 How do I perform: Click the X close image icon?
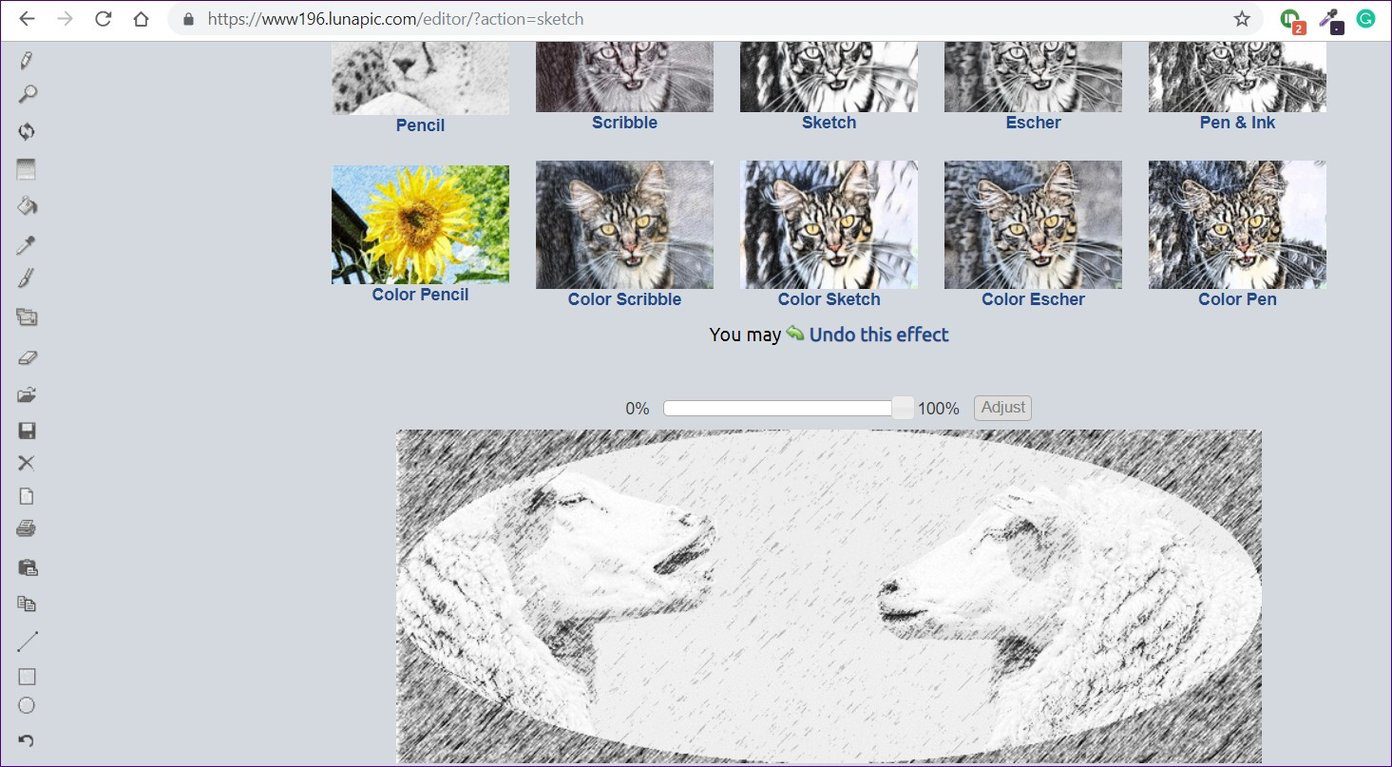(x=27, y=463)
